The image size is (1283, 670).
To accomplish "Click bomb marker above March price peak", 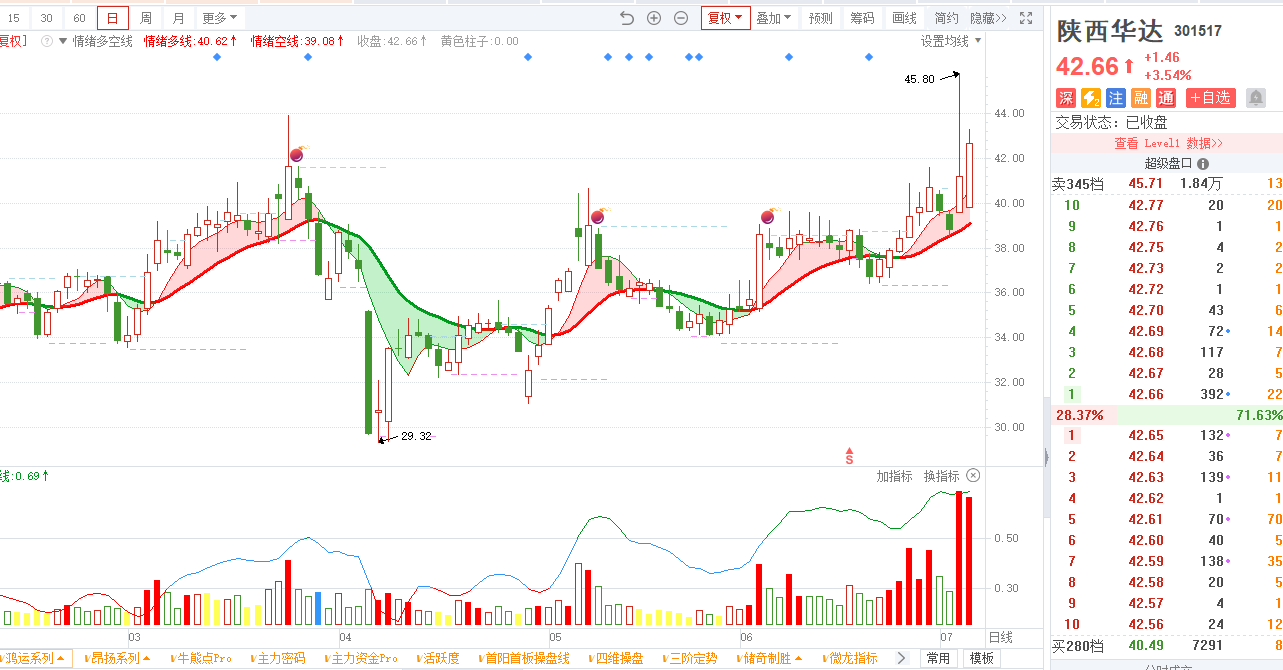I will (297, 154).
